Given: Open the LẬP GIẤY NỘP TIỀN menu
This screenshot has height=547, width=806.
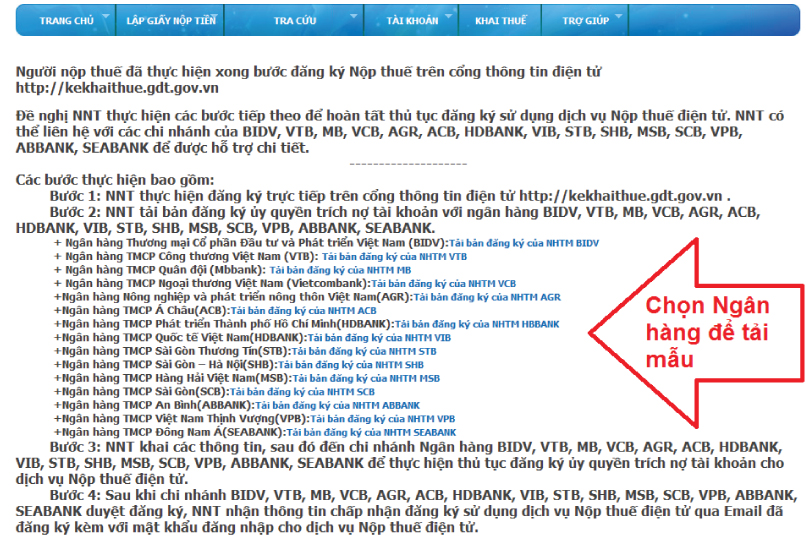Looking at the screenshot, I should (x=171, y=21).
